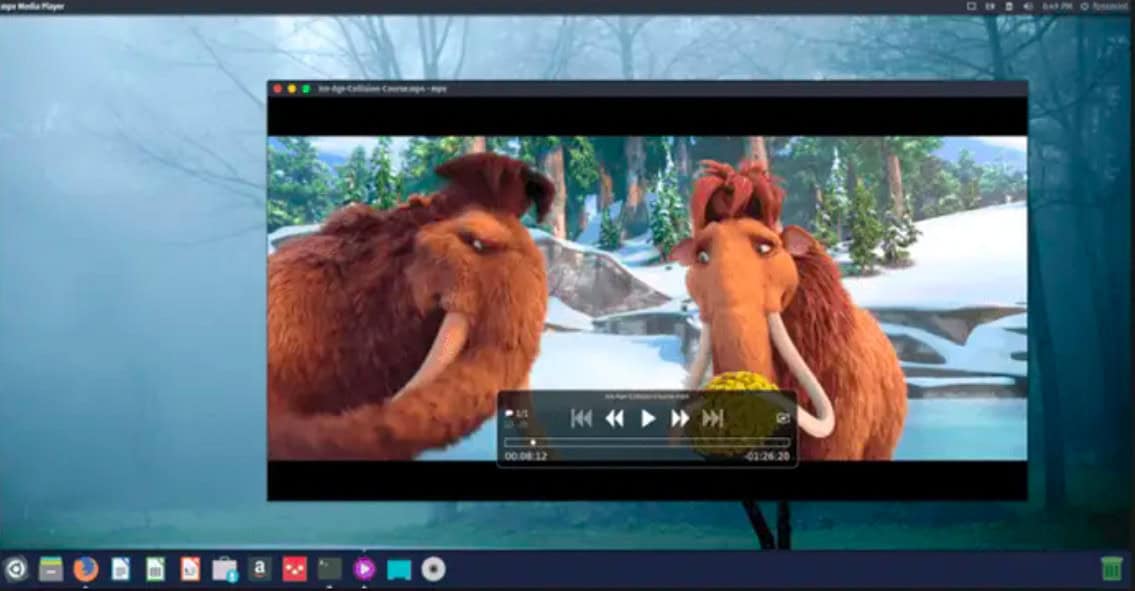Click the elapsed time 00:08:12

pyautogui.click(x=526, y=456)
